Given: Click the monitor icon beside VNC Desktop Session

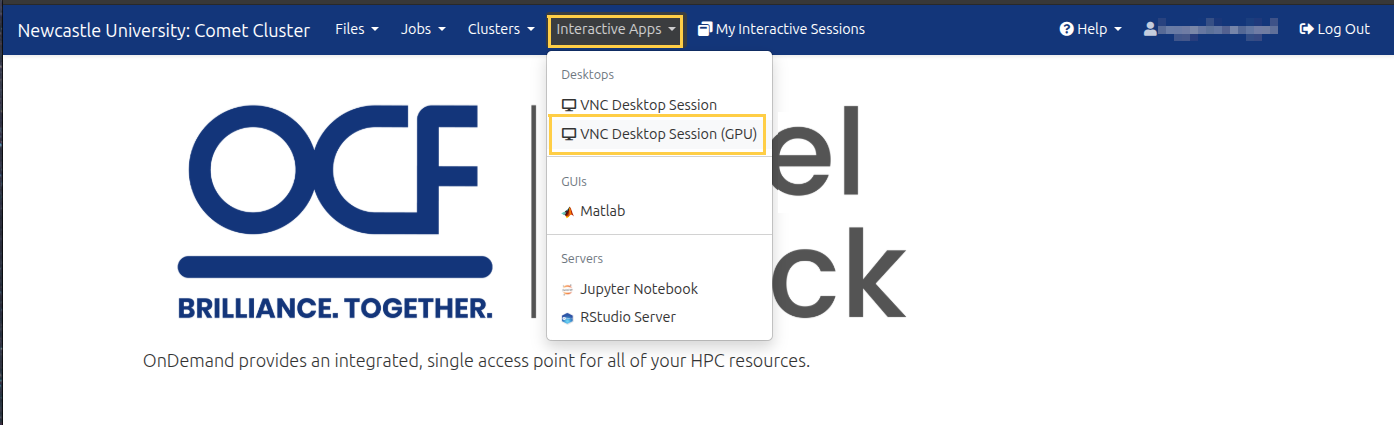Looking at the screenshot, I should click(x=569, y=105).
